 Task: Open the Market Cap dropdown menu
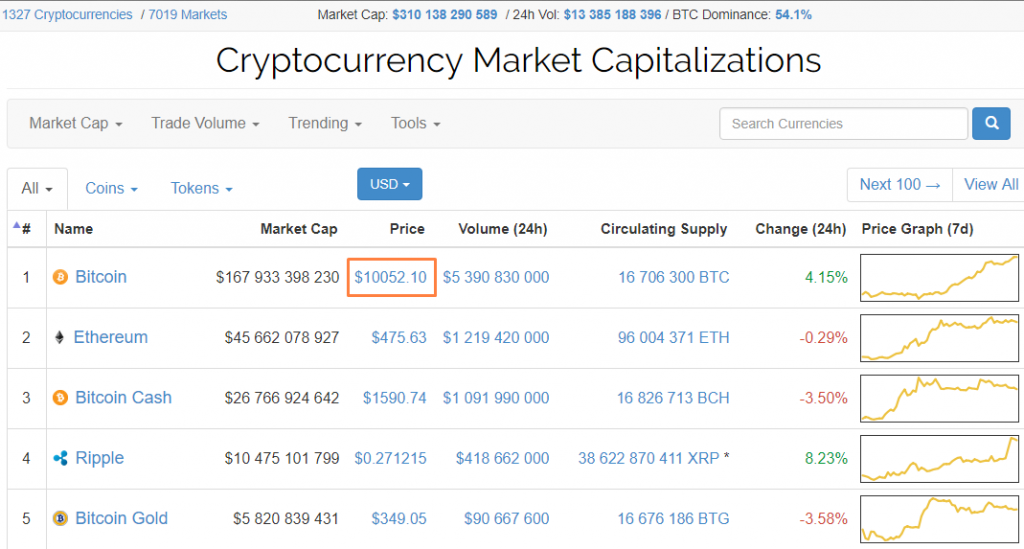[75, 124]
